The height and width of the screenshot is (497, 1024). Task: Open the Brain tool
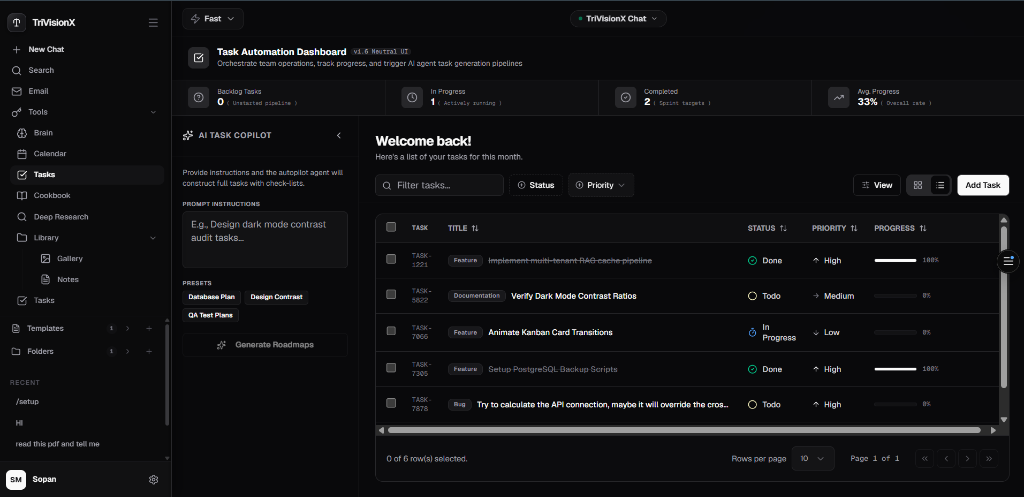point(43,133)
